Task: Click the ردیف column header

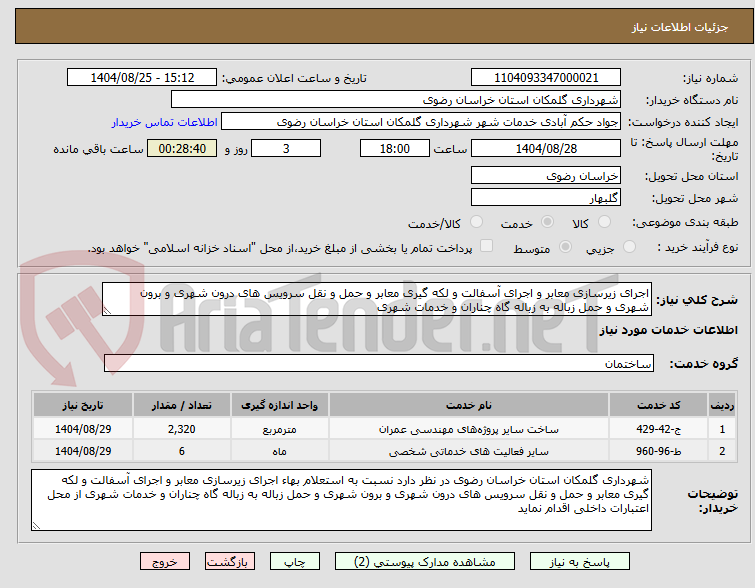Action: (x=722, y=405)
